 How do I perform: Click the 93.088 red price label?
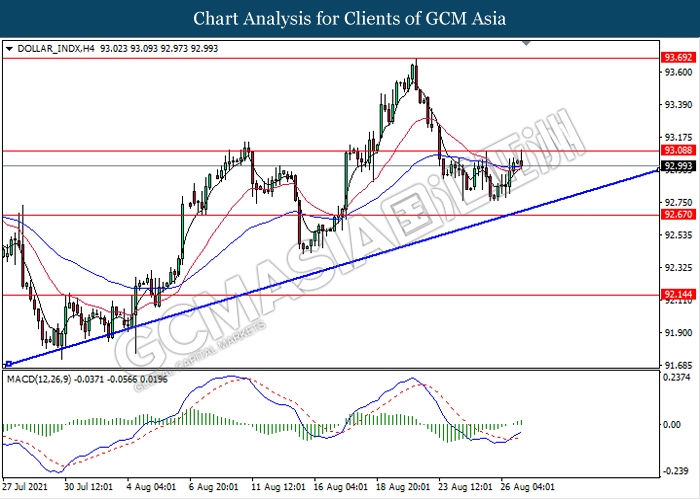(x=678, y=150)
